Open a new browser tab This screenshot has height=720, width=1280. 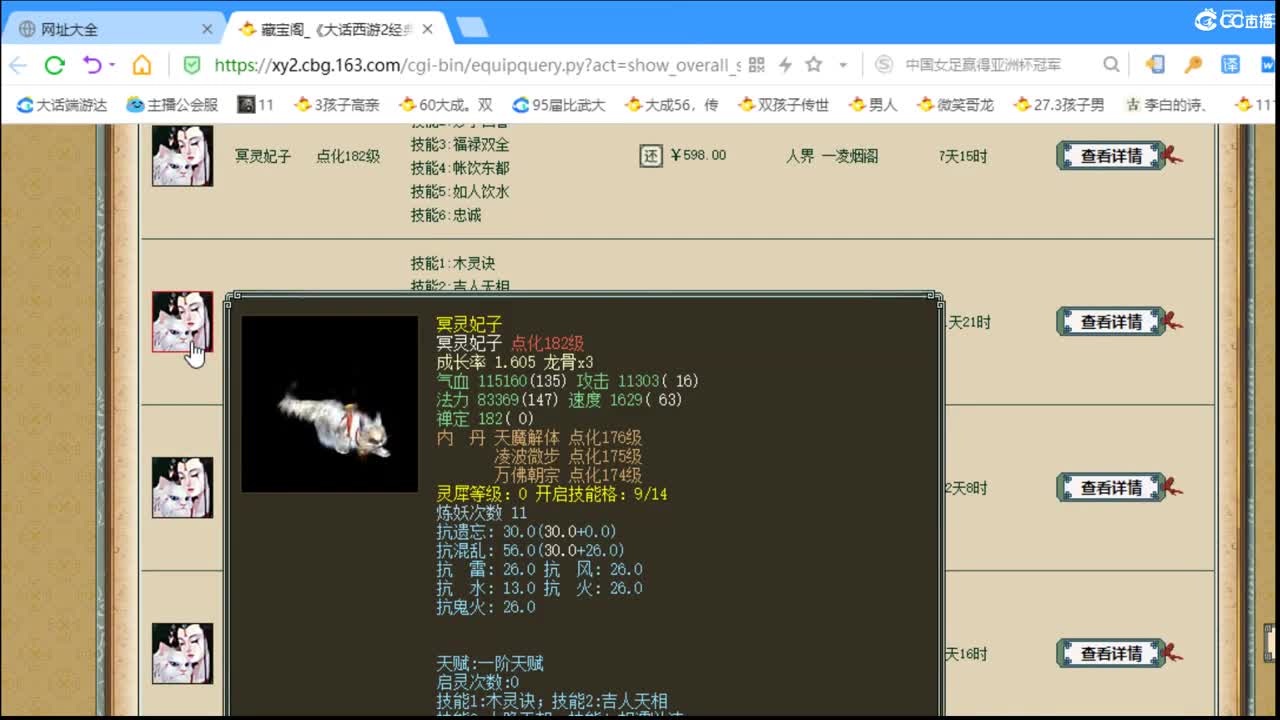coord(471,27)
